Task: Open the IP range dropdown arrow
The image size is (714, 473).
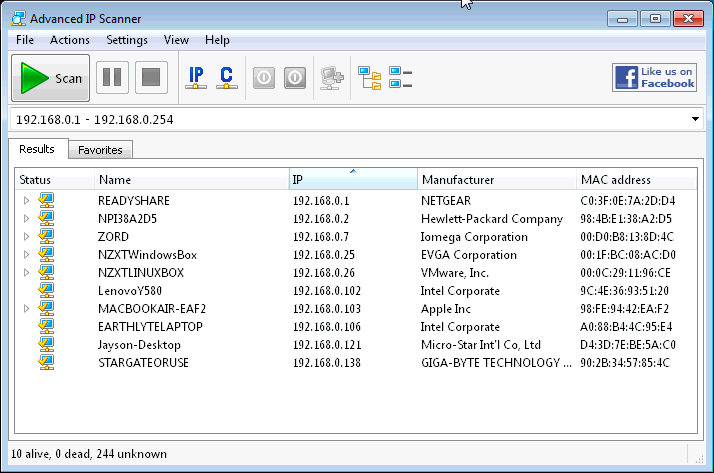Action: pos(695,120)
